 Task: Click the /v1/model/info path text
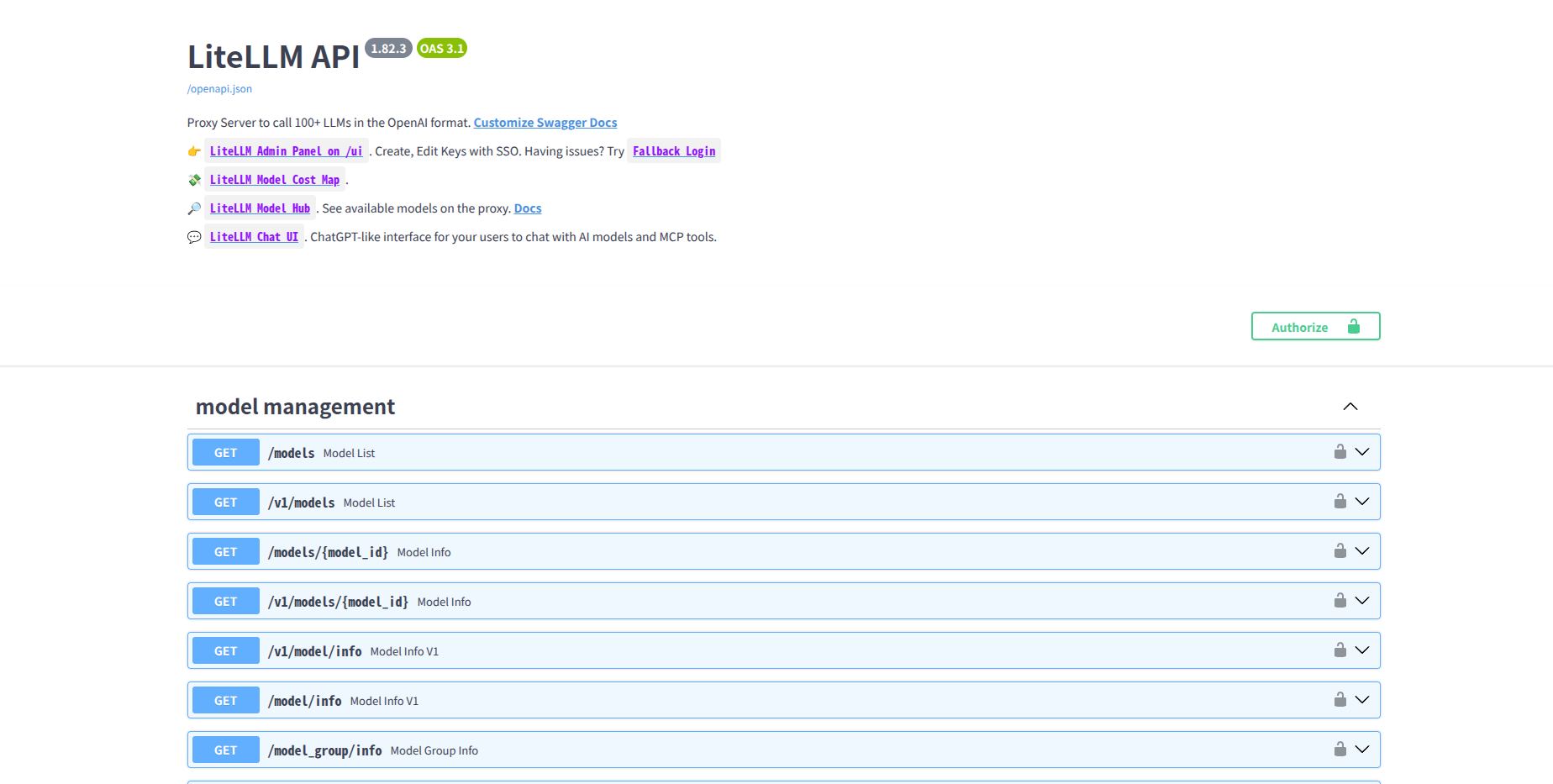[315, 651]
